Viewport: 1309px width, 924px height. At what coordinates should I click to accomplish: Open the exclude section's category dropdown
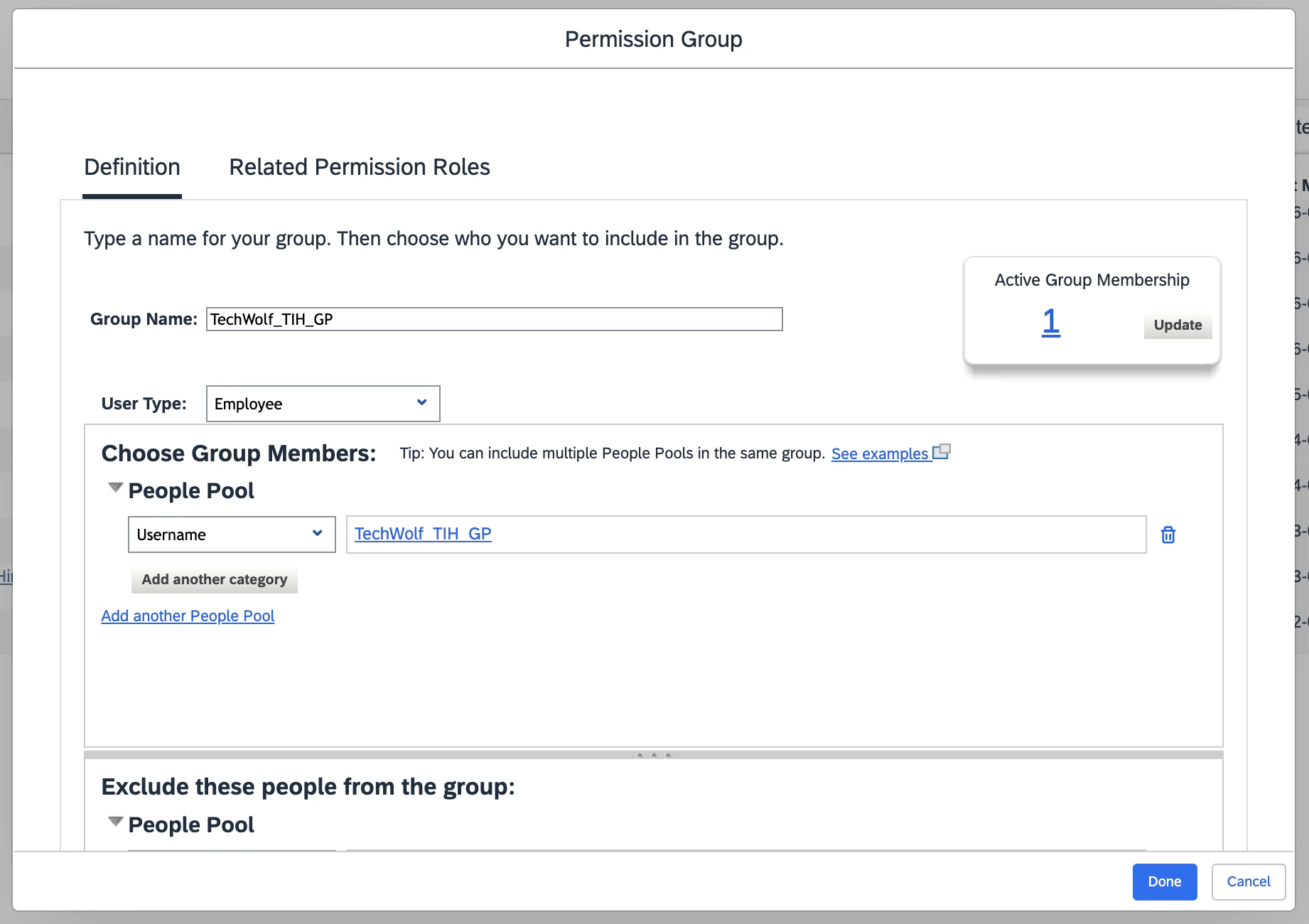pos(231,851)
